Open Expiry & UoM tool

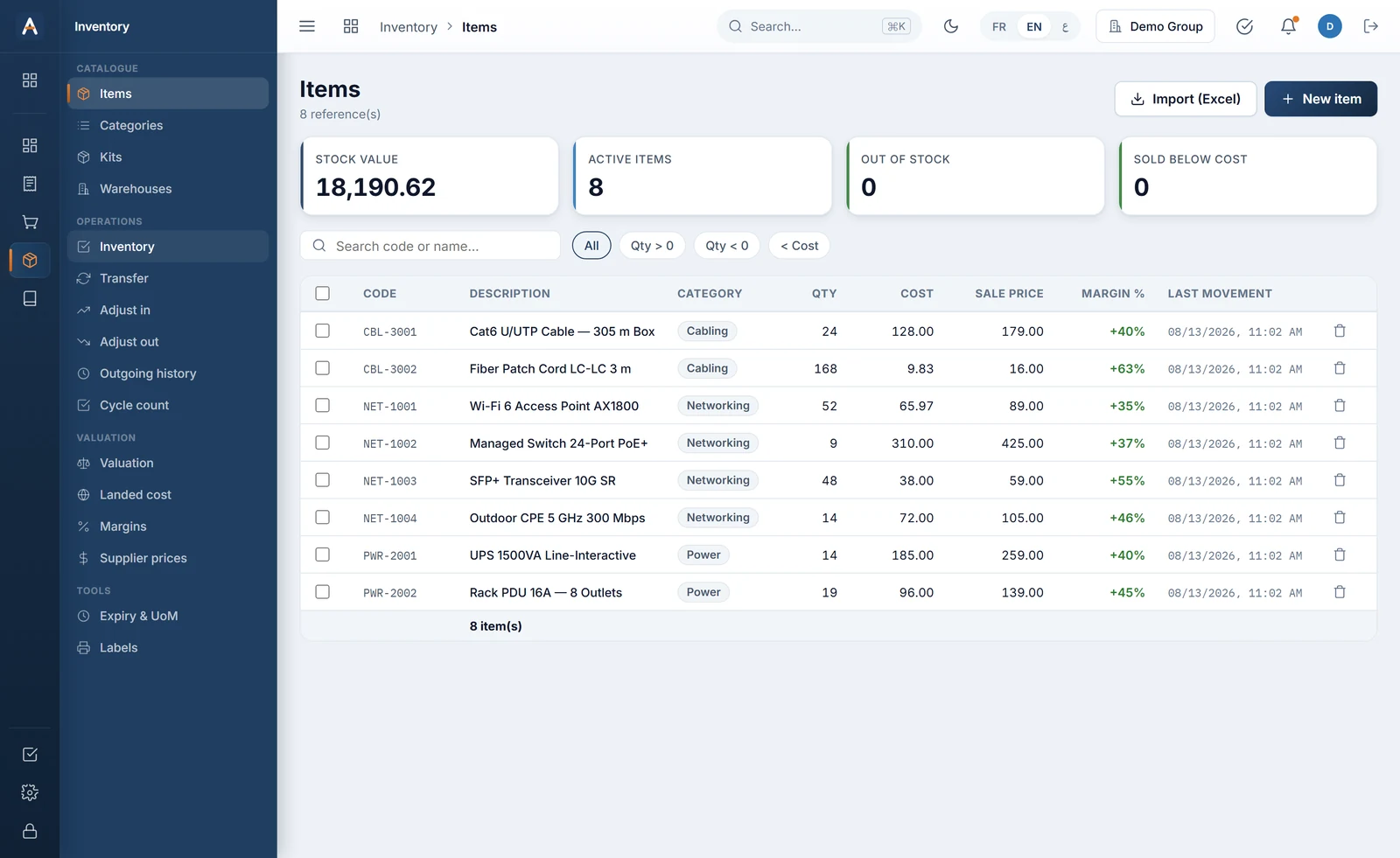(x=168, y=616)
